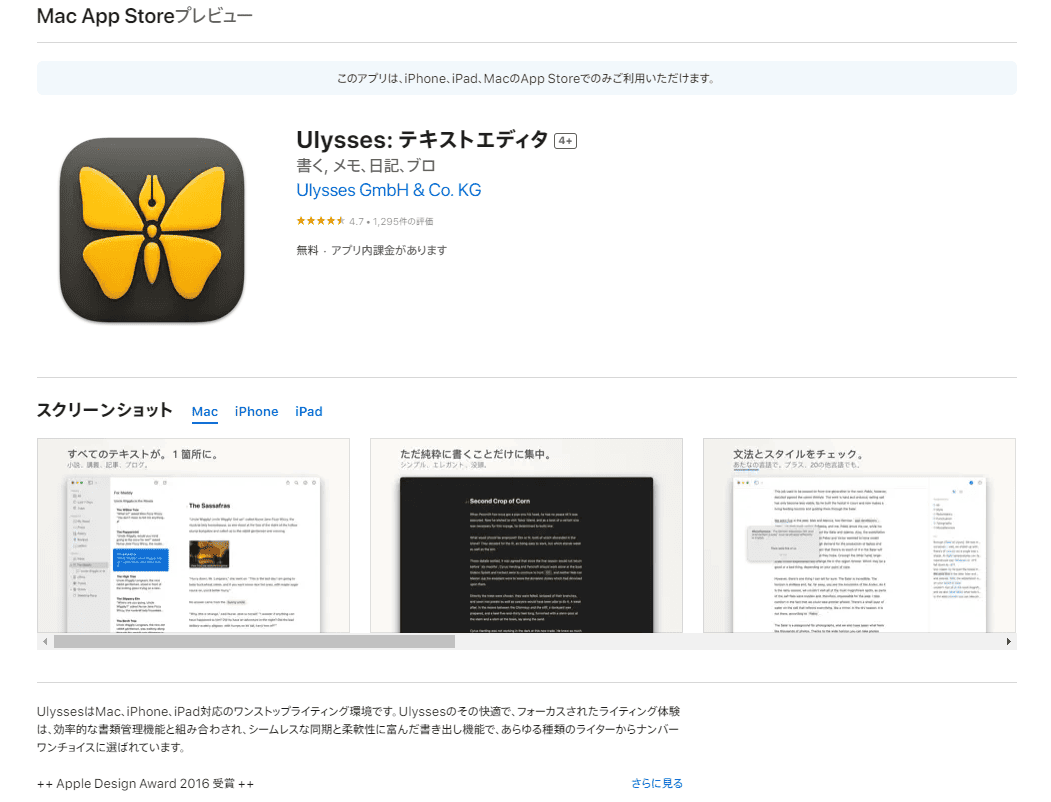This screenshot has width=1051, height=802.
Task: Click the Apple Design Award 2016 受賞 line
Action: [x=145, y=784]
